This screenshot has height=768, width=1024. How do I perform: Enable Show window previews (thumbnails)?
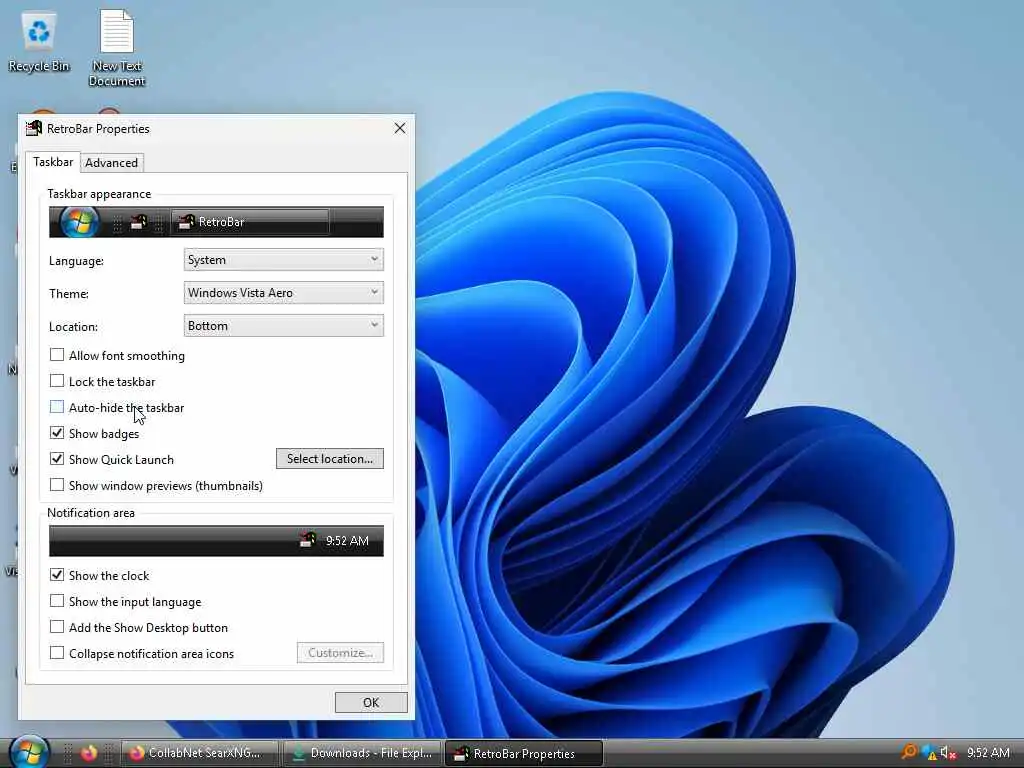(57, 485)
